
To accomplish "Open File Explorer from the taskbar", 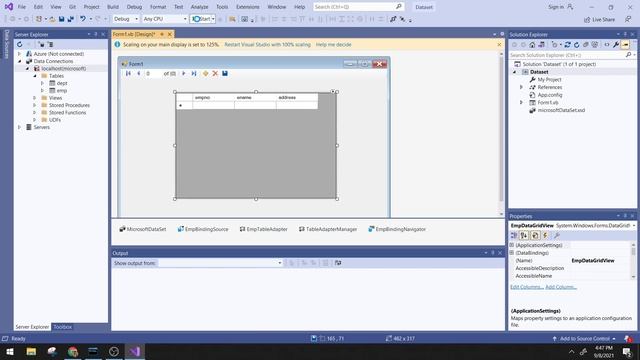I will pos(31,351).
